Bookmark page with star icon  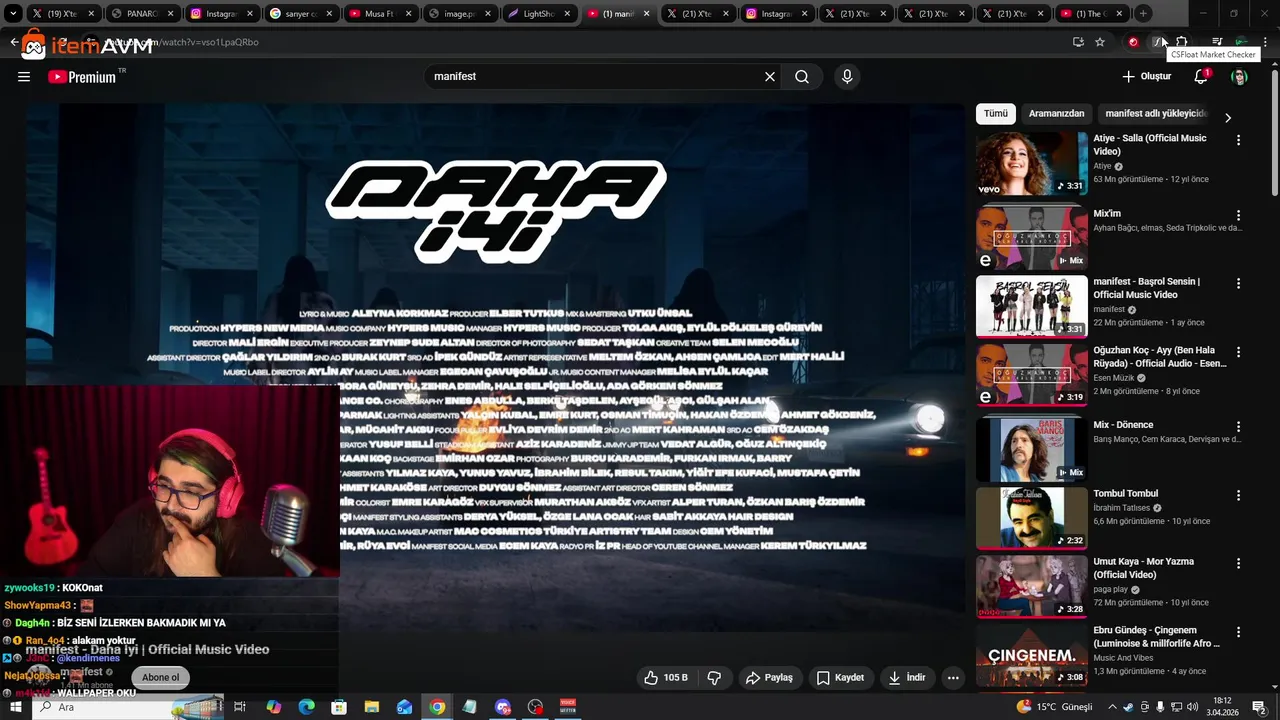[x=1100, y=42]
